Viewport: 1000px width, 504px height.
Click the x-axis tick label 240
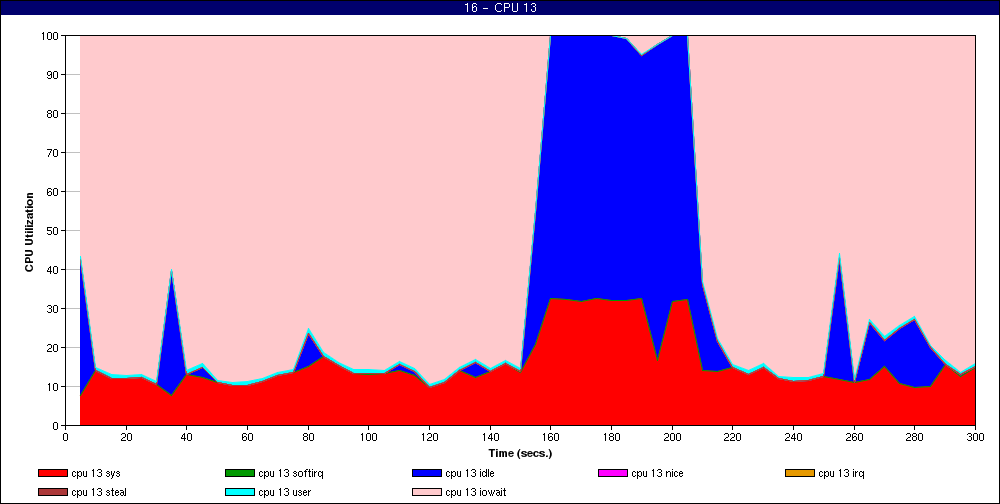[793, 437]
